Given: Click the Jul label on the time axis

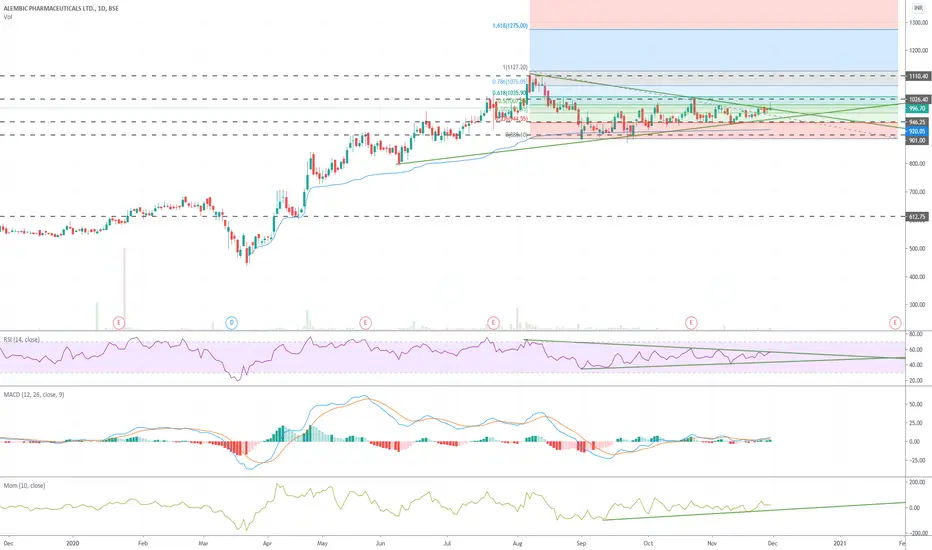Looking at the screenshot, I should point(447,543).
